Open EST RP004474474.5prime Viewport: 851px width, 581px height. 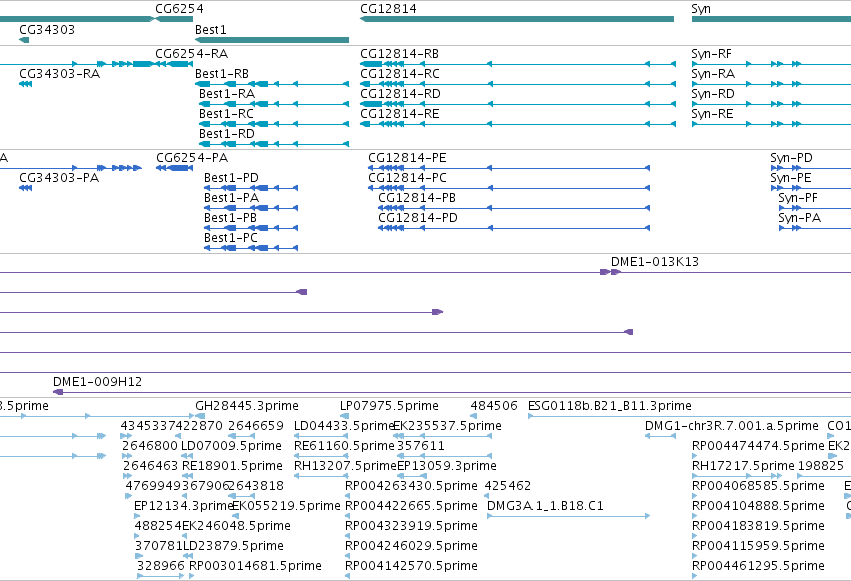coord(758,446)
